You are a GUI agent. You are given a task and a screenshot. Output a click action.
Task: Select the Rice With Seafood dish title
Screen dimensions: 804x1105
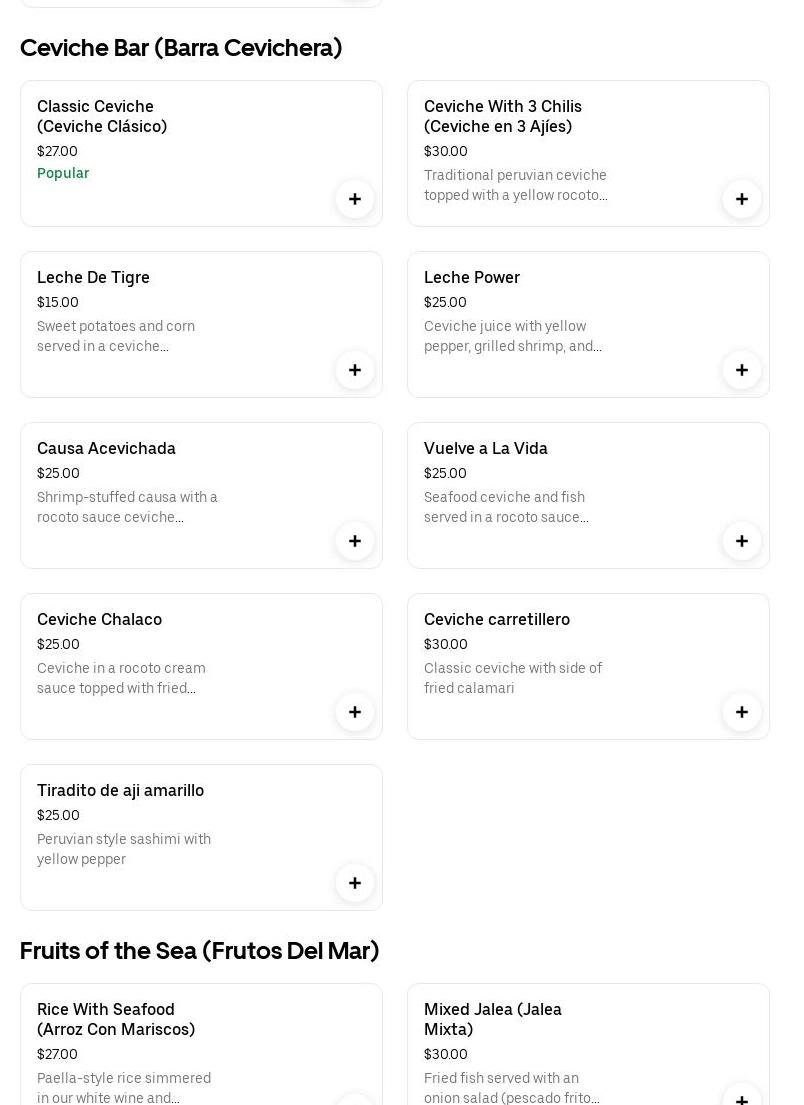pos(116,1019)
